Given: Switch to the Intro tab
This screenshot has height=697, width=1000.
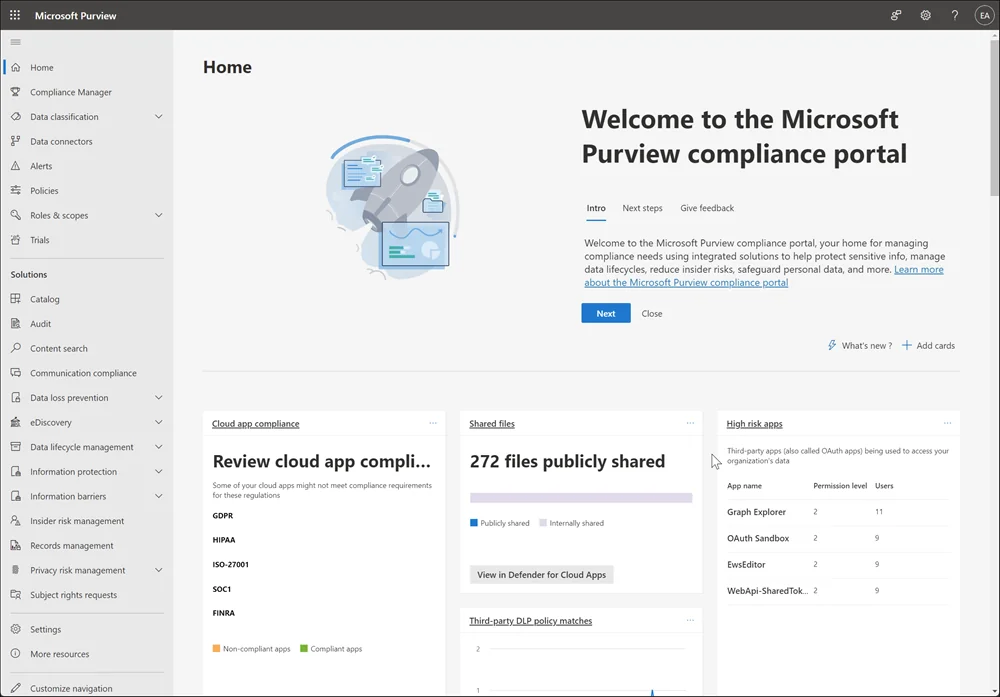Looking at the screenshot, I should 596,209.
